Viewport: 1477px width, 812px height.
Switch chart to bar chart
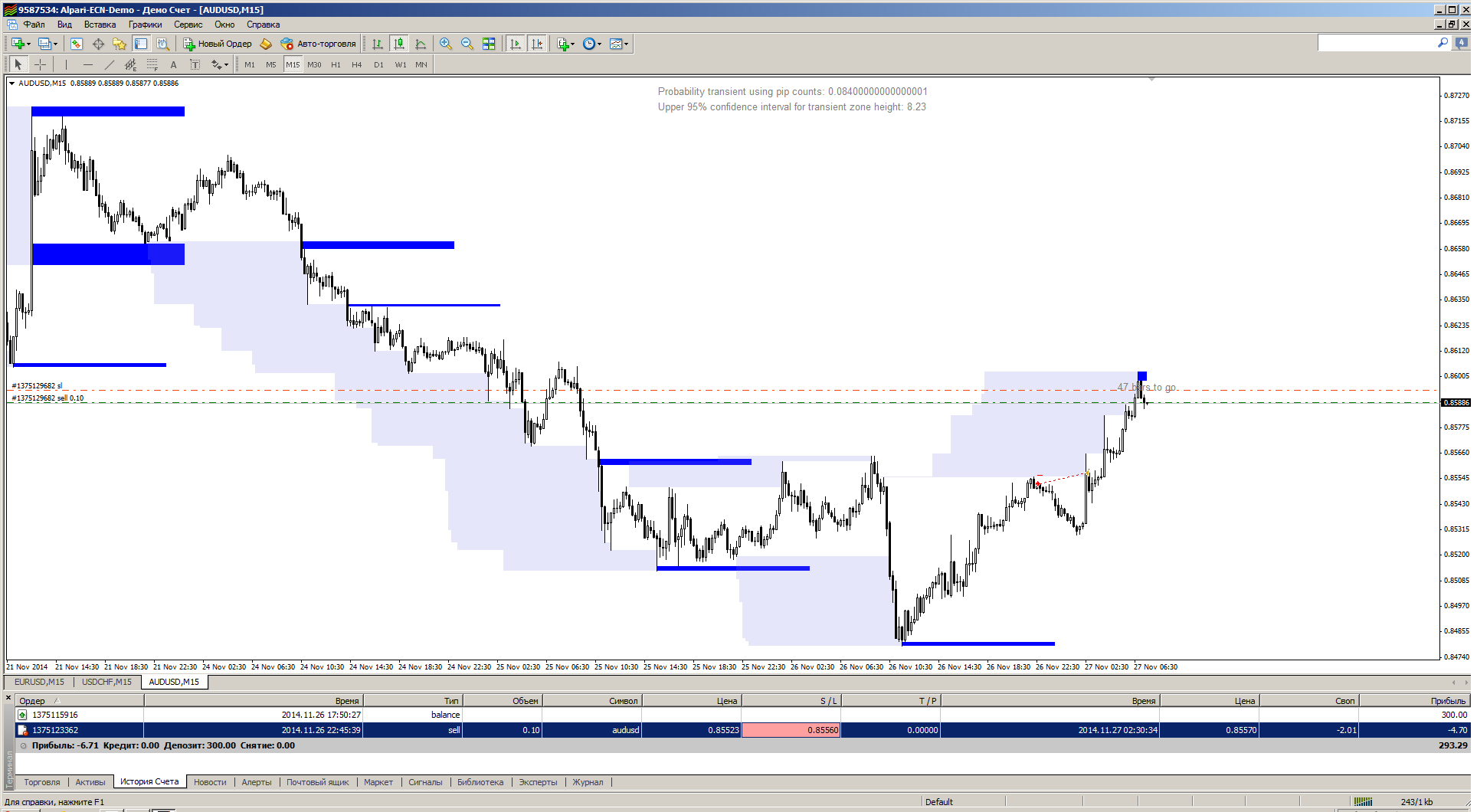[378, 44]
